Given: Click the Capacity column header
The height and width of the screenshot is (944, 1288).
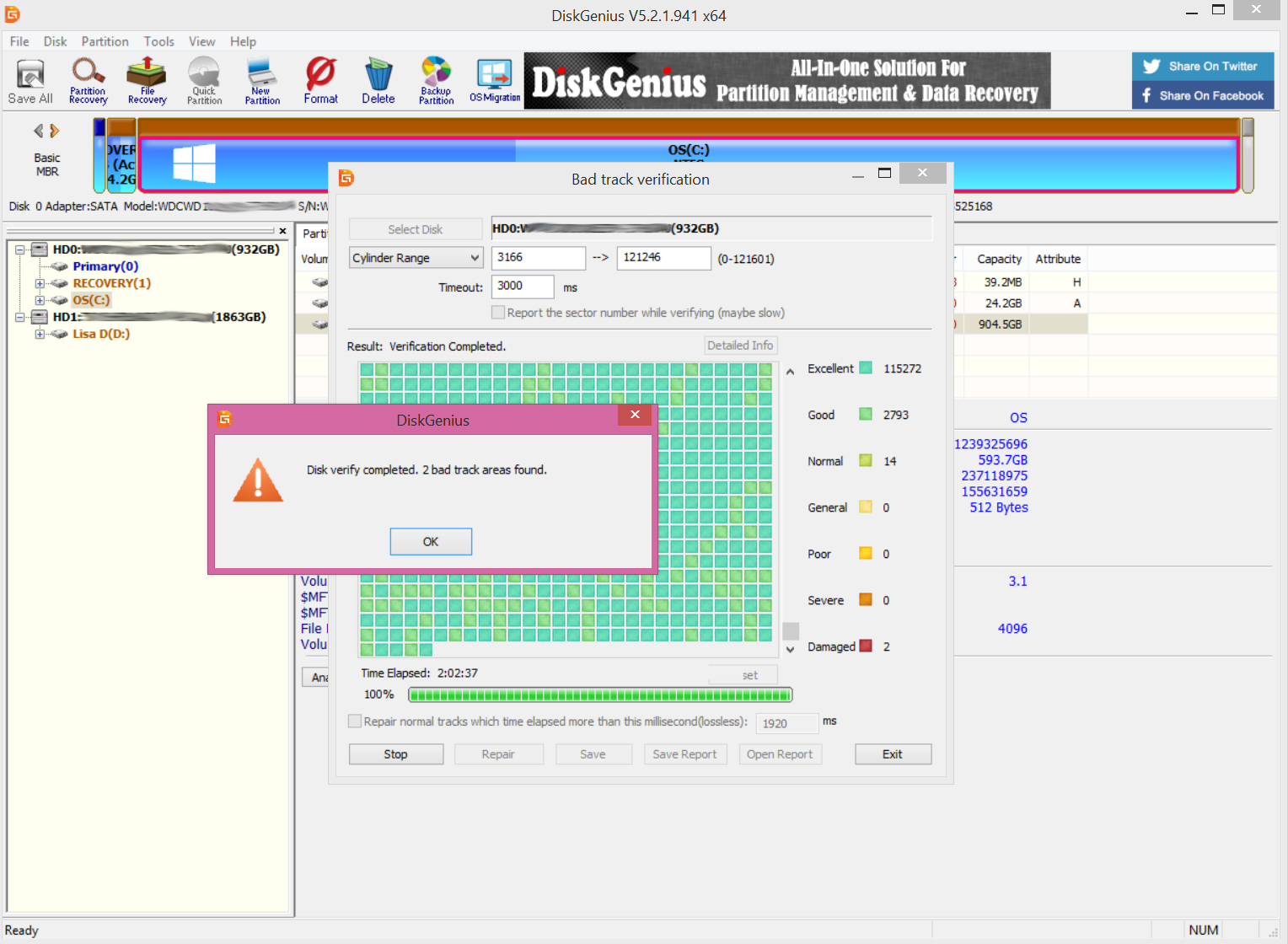Looking at the screenshot, I should pyautogui.click(x=999, y=259).
